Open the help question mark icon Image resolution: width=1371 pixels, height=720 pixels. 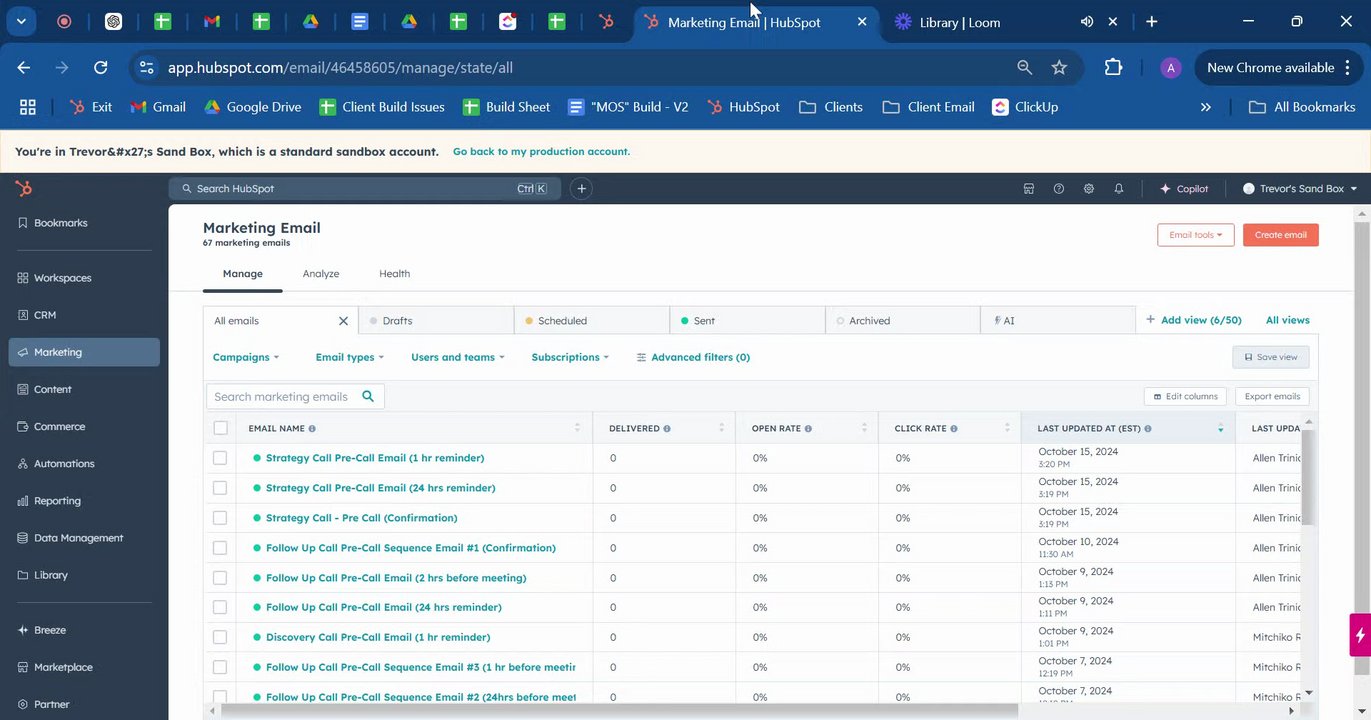[x=1058, y=188]
